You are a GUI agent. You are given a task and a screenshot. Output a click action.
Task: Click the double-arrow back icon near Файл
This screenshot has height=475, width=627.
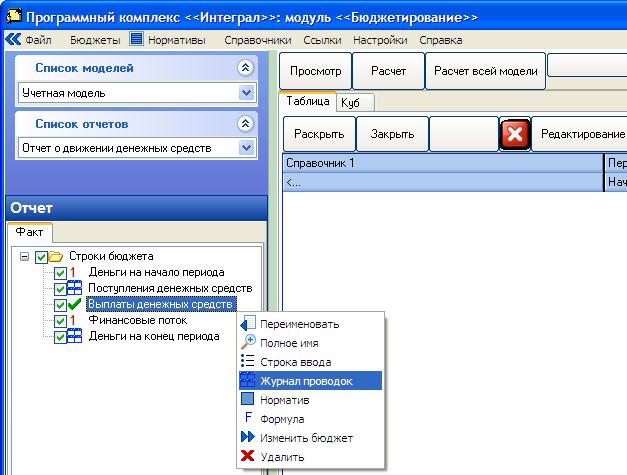click(x=13, y=39)
